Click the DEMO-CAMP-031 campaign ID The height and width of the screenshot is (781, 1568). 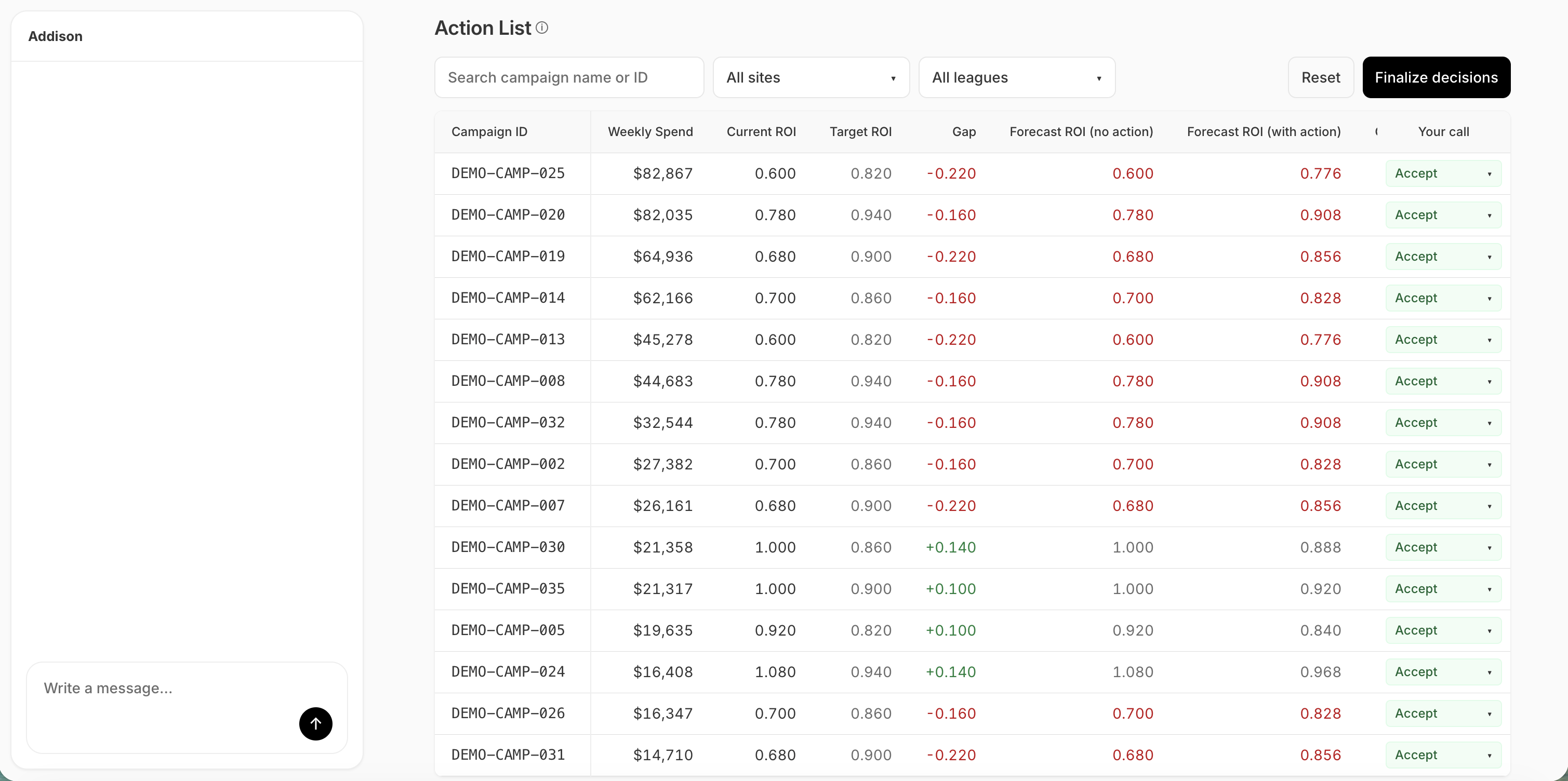pos(508,755)
